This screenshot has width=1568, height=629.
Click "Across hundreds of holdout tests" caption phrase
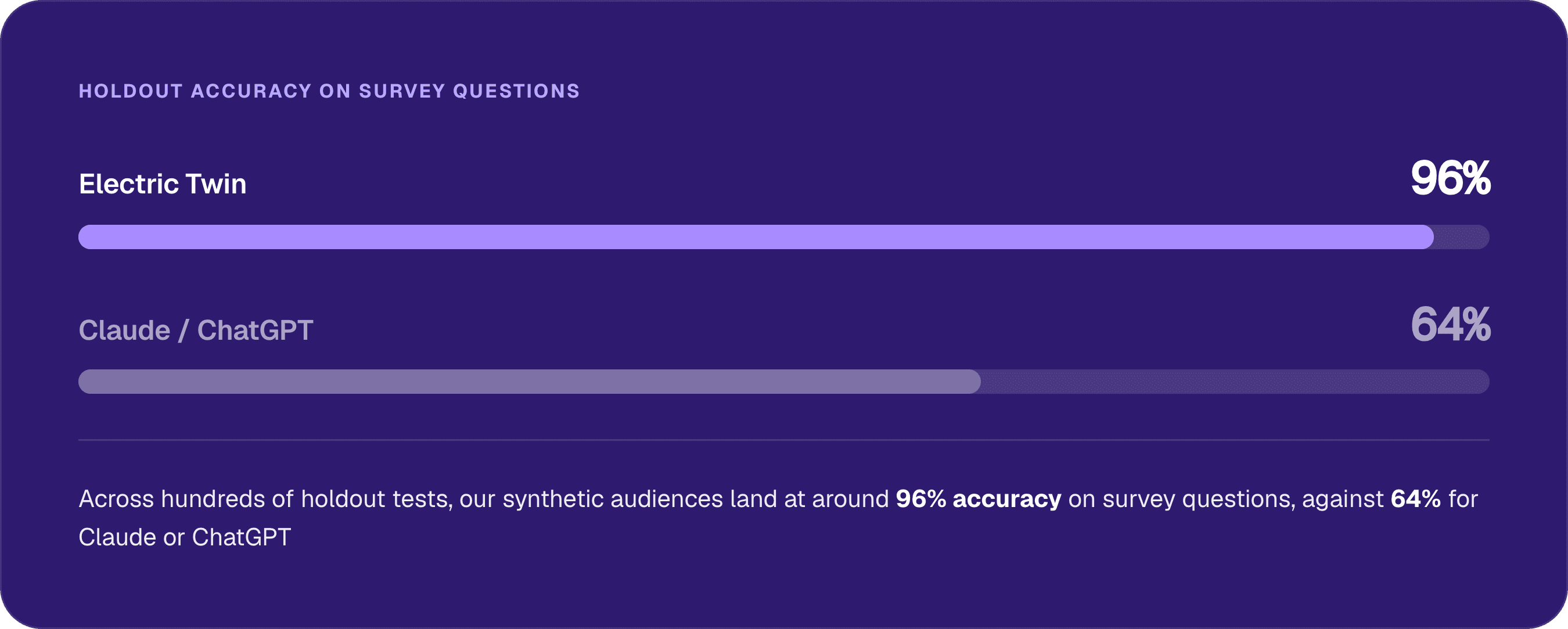[265, 499]
